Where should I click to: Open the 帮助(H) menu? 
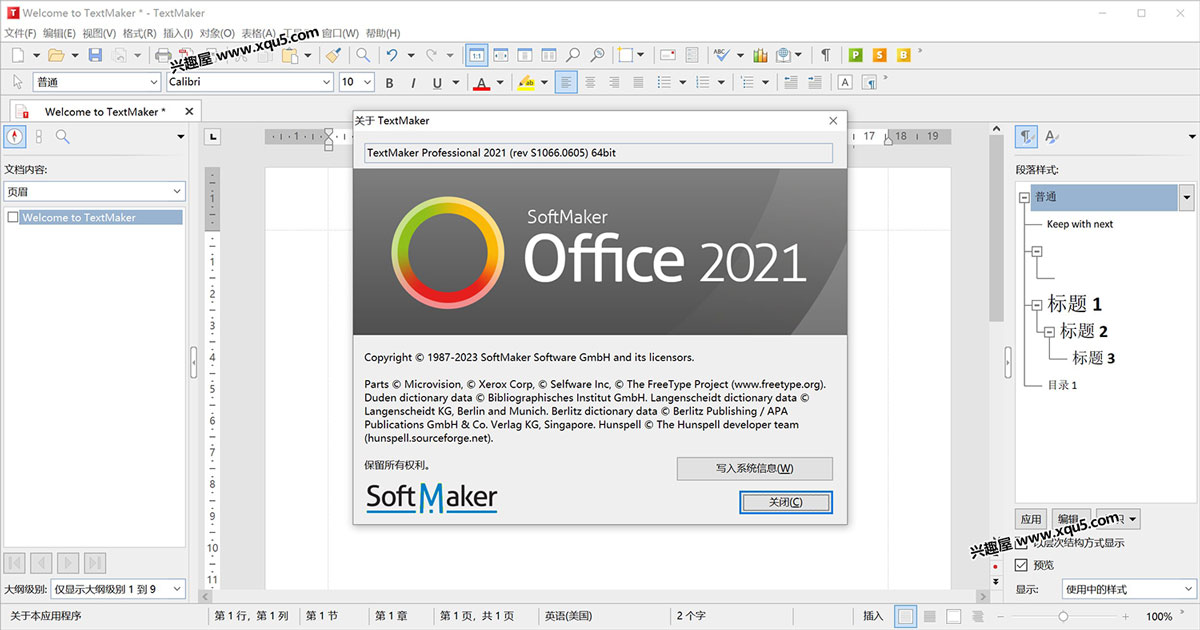[x=381, y=33]
